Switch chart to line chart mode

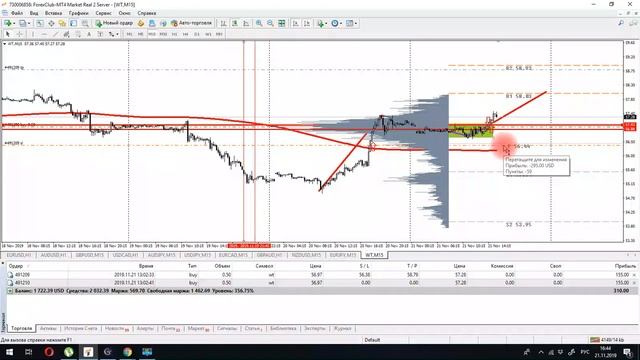pyautogui.click(x=246, y=23)
